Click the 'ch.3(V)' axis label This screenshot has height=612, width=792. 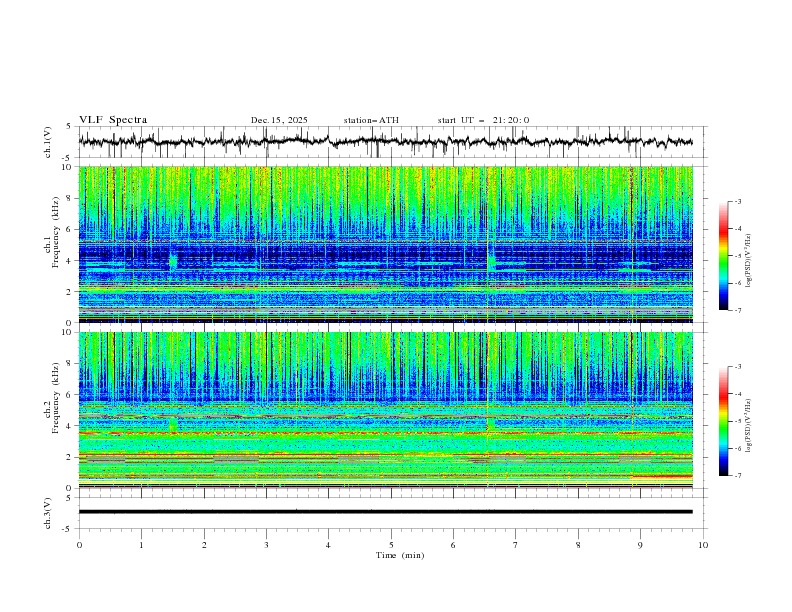48,513
